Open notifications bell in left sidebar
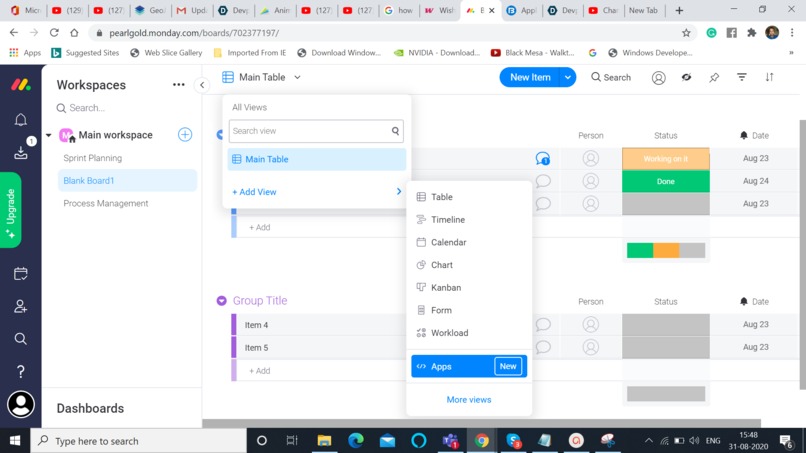Viewport: 806px width, 453px height. click(x=21, y=120)
